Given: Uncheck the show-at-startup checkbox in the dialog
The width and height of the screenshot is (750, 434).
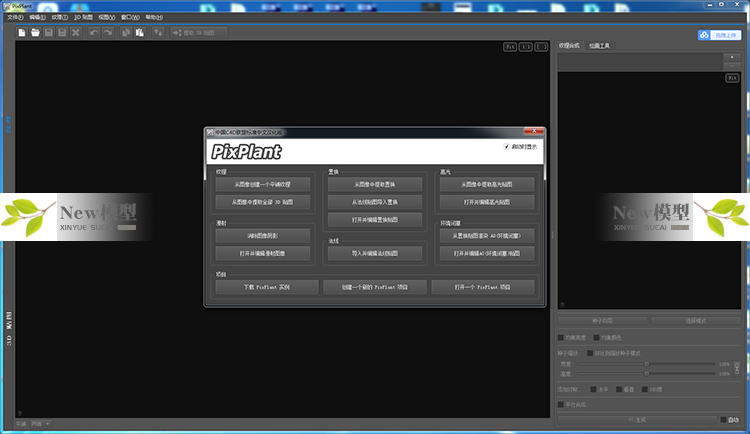Looking at the screenshot, I should coord(506,146).
